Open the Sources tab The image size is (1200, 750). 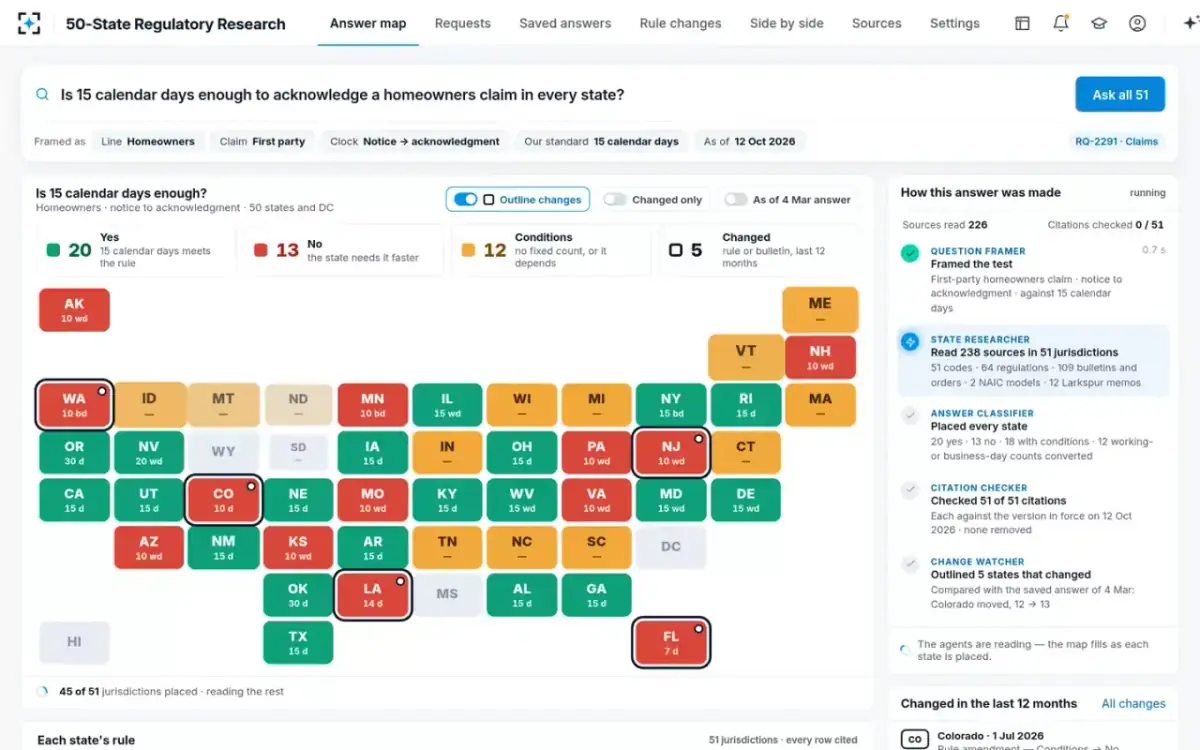[x=877, y=23]
